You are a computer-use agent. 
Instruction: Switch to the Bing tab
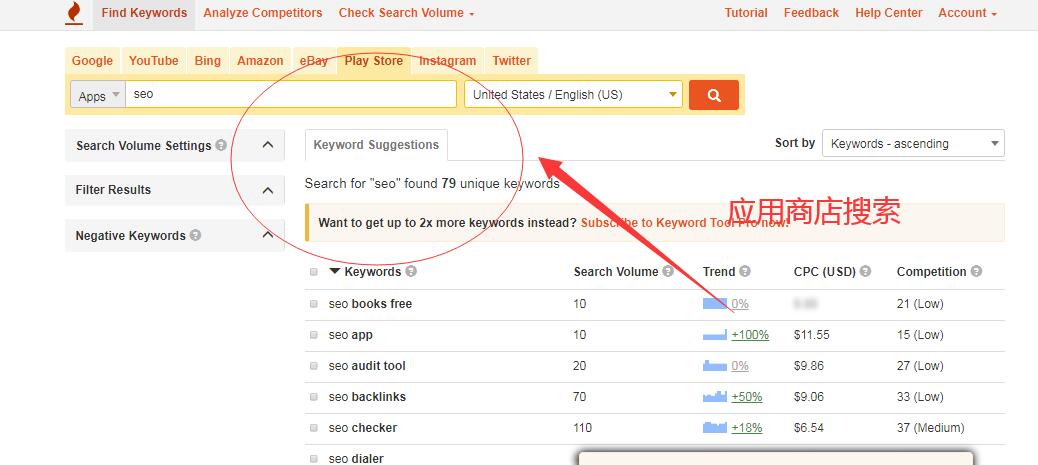207,60
